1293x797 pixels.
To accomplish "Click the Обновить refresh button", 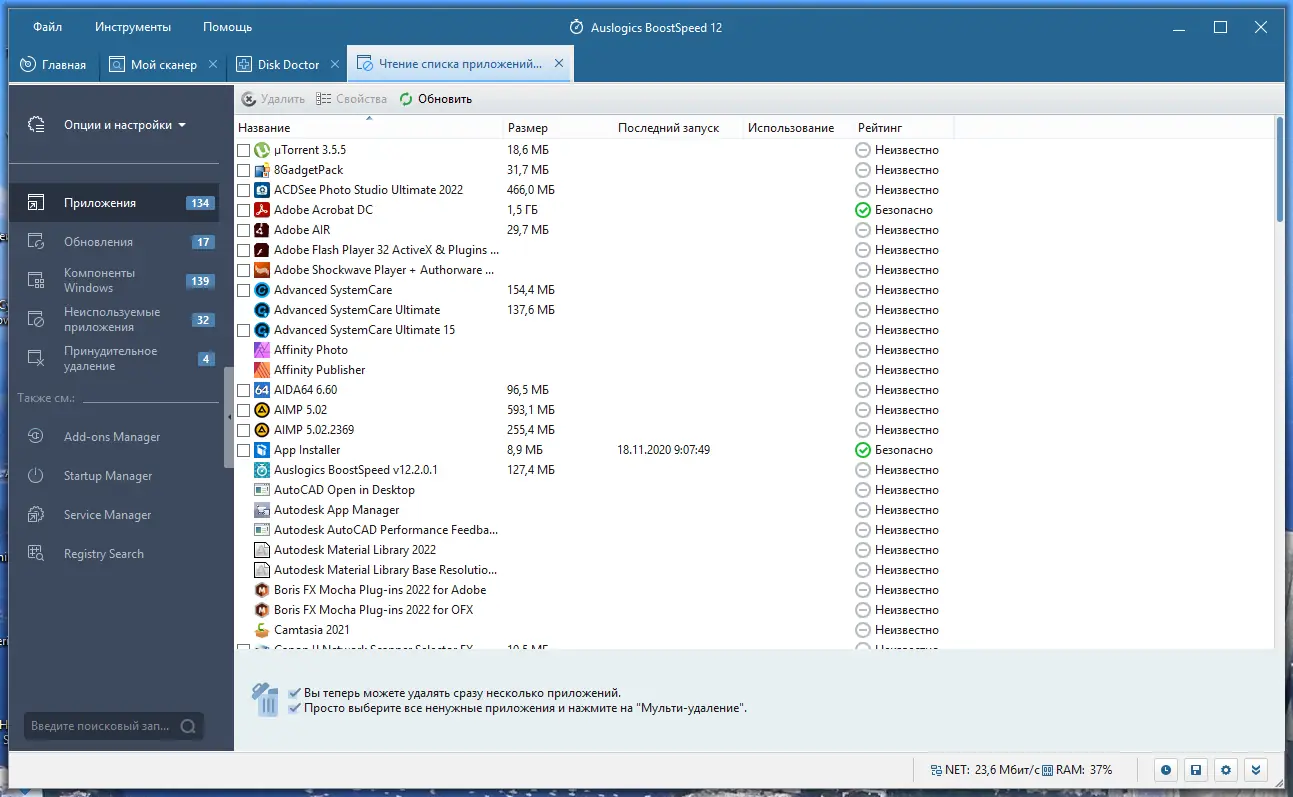I will click(436, 99).
